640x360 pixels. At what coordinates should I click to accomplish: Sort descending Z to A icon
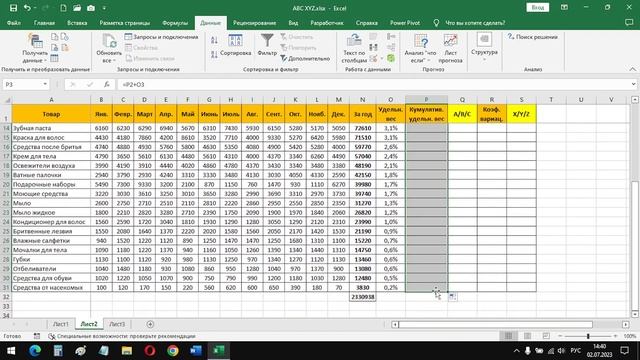click(x=214, y=54)
